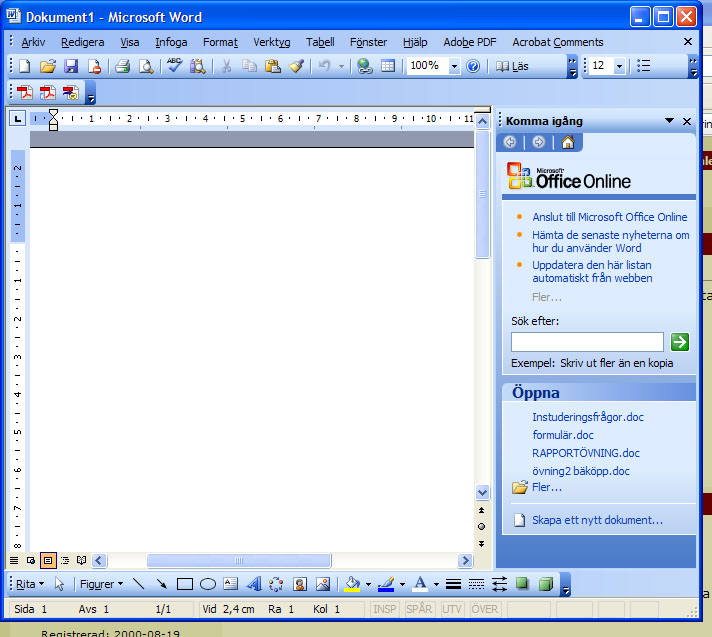Click the Copy icon
The height and width of the screenshot is (637, 712).
249,66
